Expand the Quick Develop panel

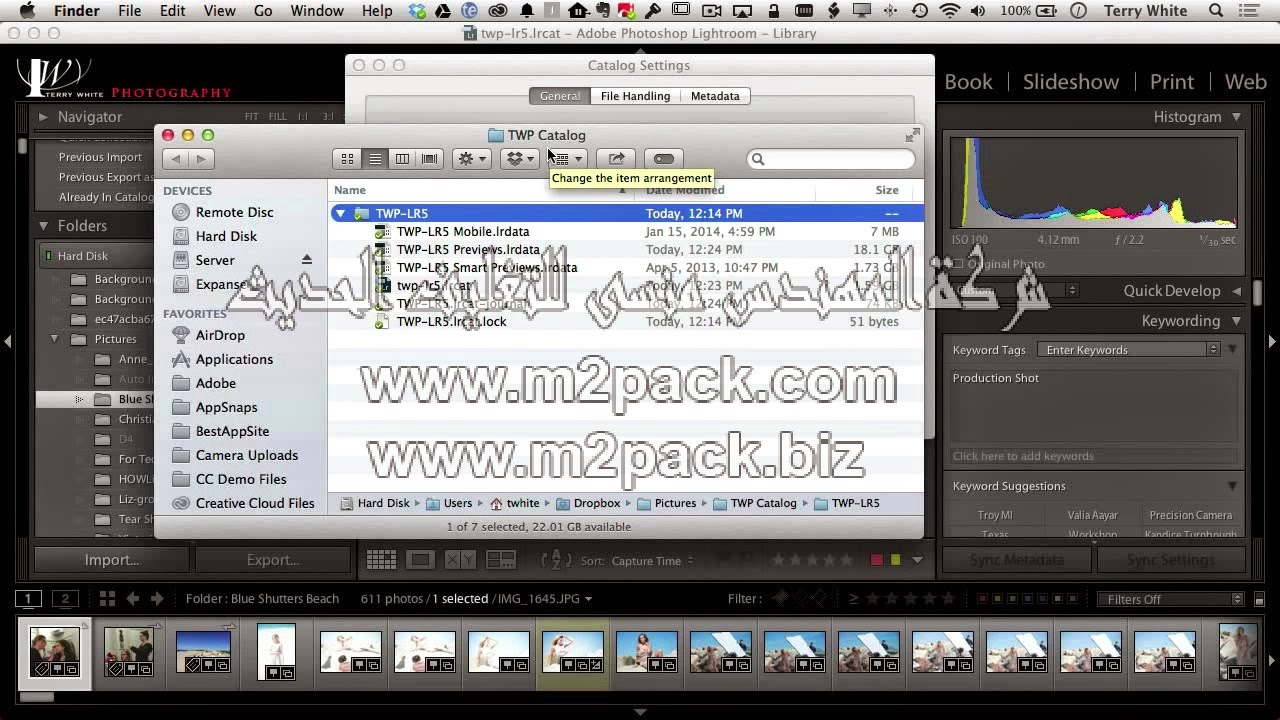(1237, 291)
